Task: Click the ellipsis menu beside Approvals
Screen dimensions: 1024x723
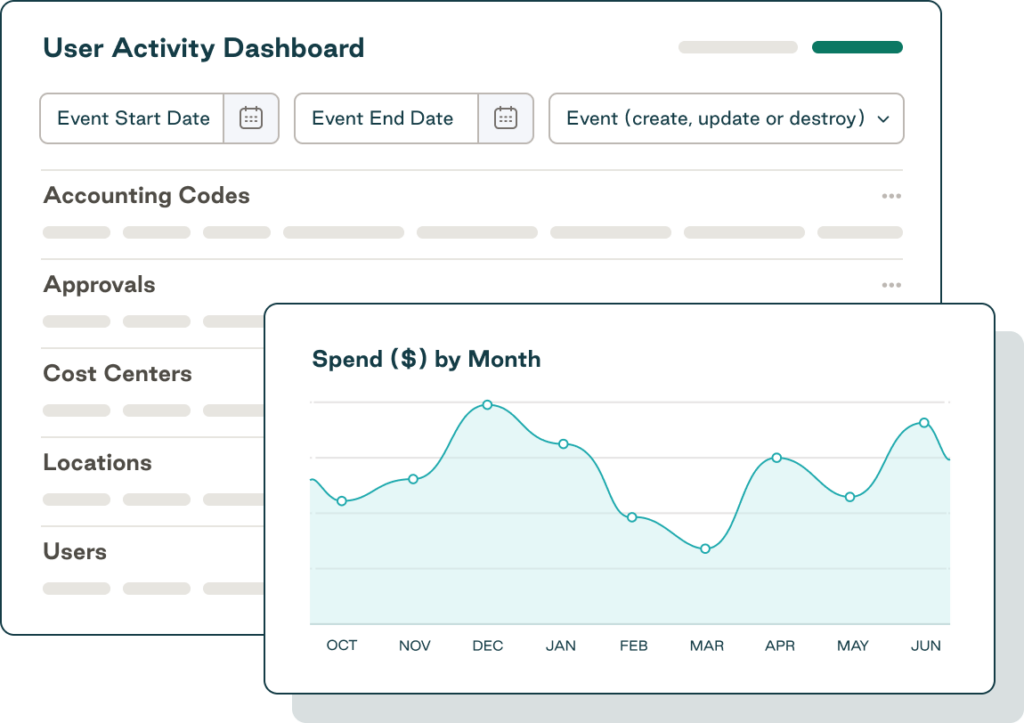Action: (x=891, y=284)
